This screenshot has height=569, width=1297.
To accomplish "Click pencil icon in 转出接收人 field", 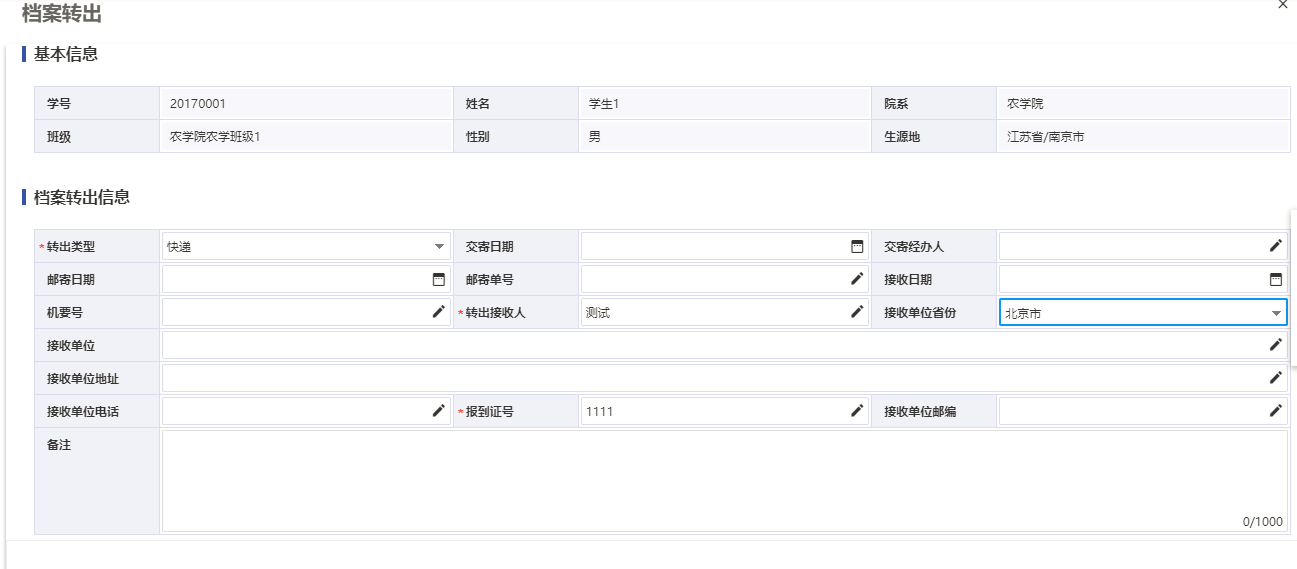I will 857,312.
